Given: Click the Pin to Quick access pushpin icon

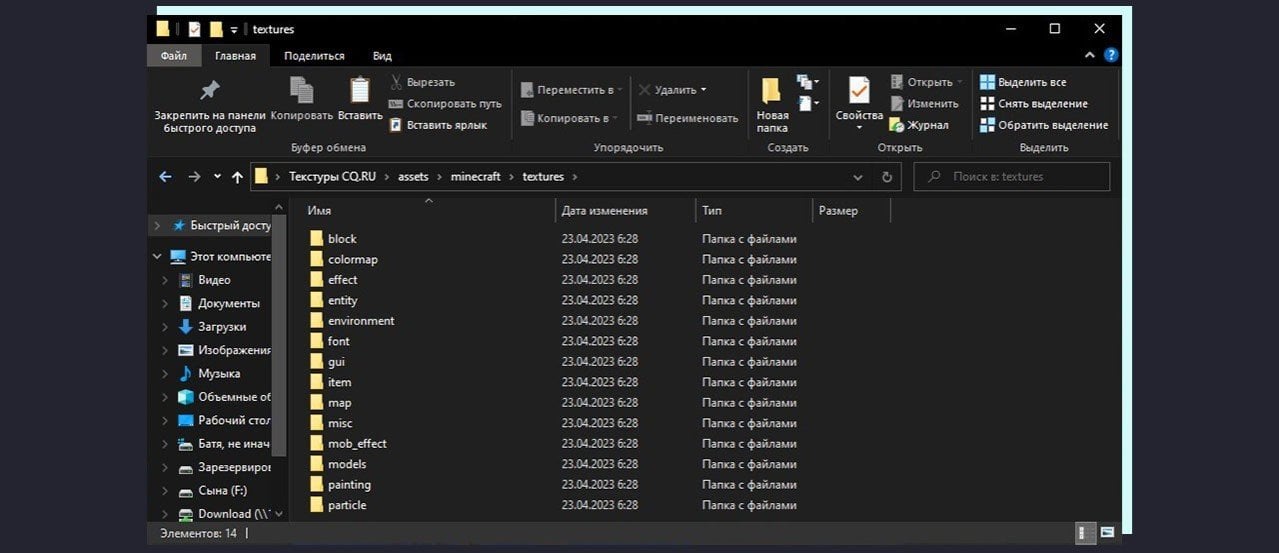Looking at the screenshot, I should click(x=209, y=90).
